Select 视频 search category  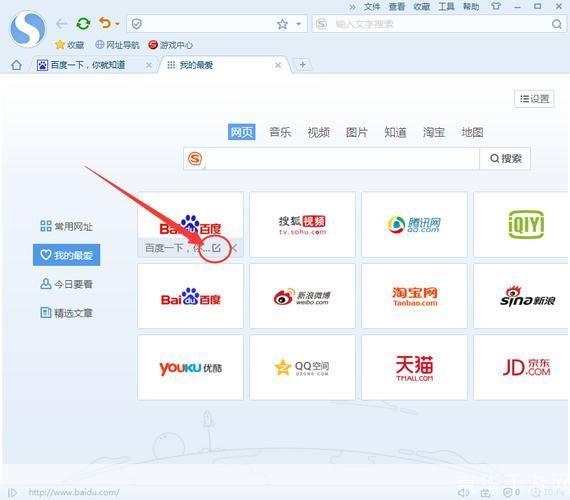318,132
